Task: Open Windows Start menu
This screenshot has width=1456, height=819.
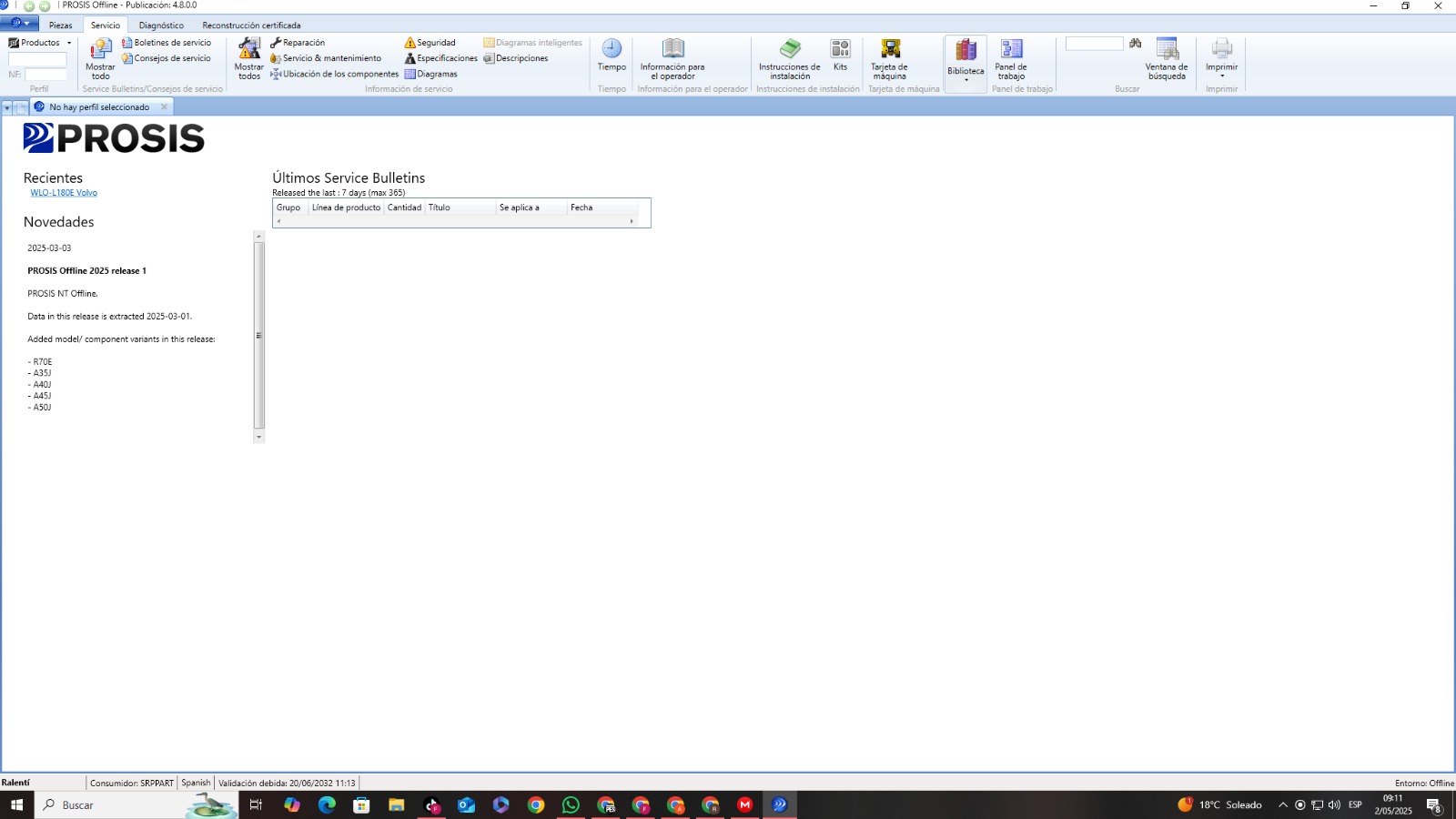Action: [x=16, y=804]
